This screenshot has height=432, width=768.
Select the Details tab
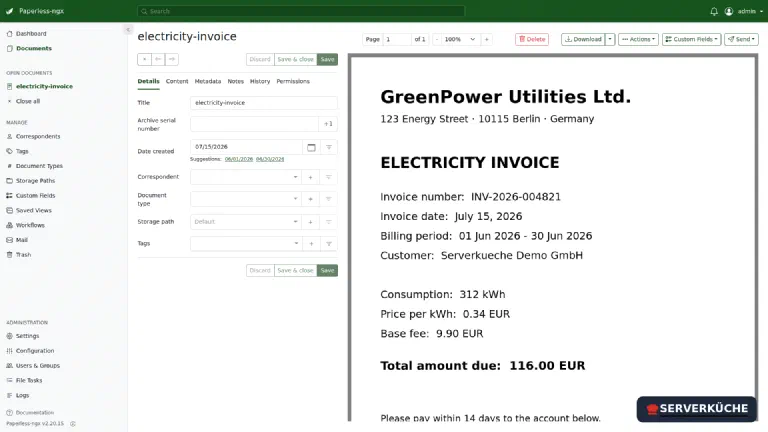(148, 81)
